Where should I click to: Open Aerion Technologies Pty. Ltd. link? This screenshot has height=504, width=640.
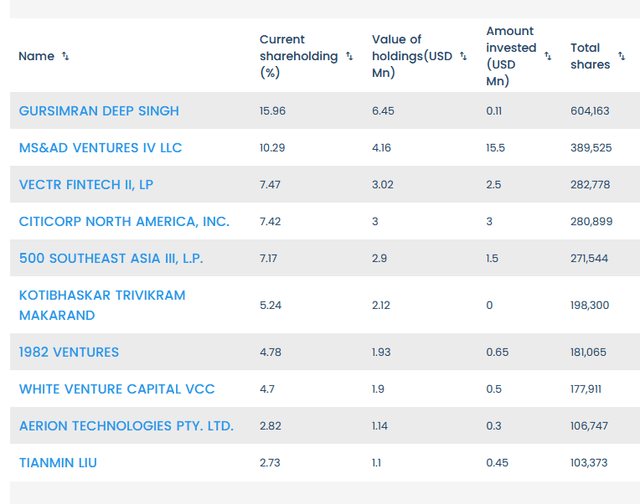pos(126,426)
